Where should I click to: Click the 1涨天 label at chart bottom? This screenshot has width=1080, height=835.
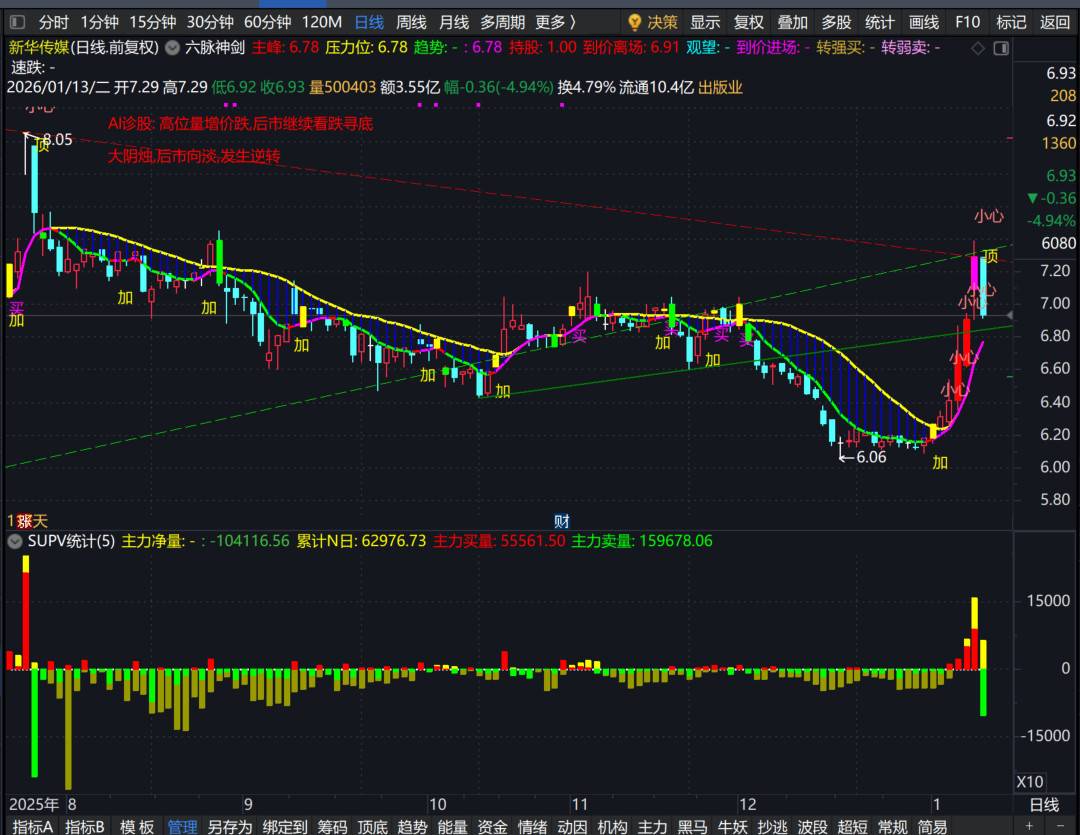(28, 522)
